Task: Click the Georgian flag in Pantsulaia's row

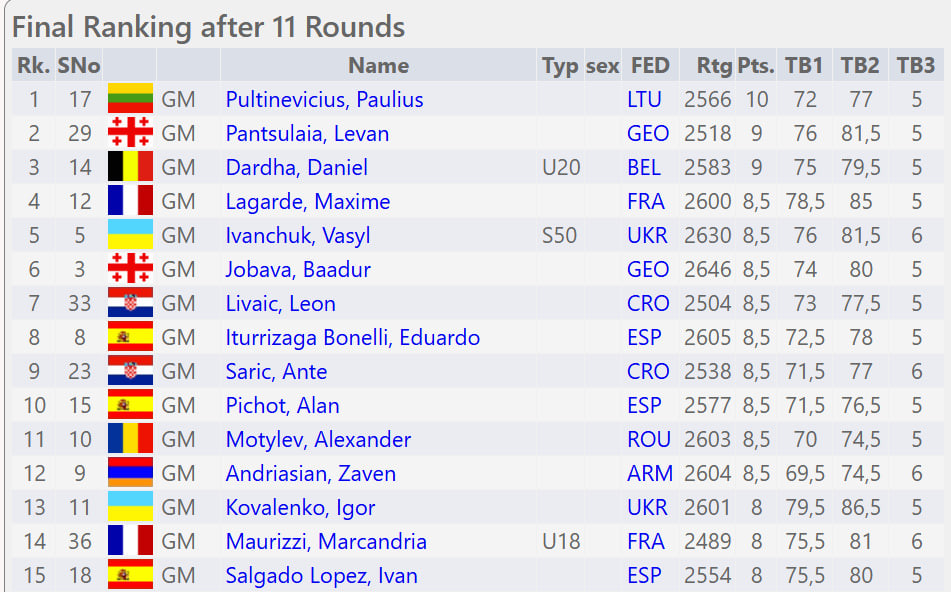Action: (x=130, y=133)
